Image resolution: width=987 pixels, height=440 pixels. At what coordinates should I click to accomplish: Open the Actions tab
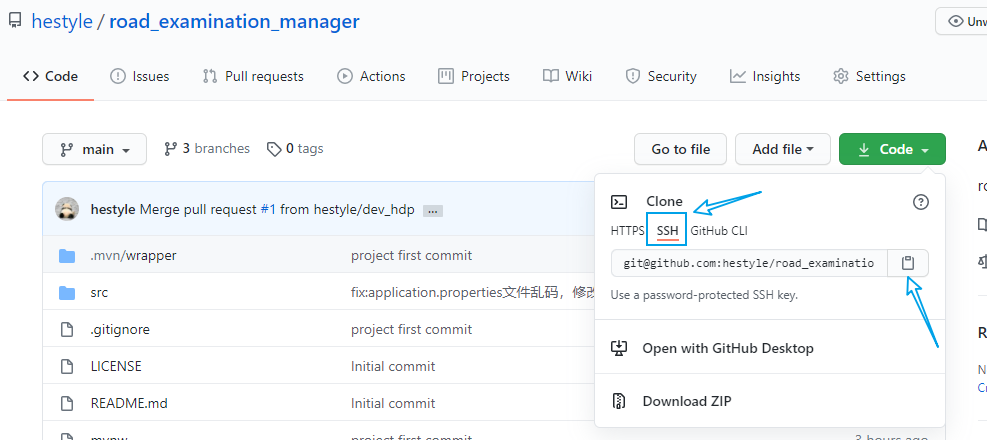(x=371, y=76)
